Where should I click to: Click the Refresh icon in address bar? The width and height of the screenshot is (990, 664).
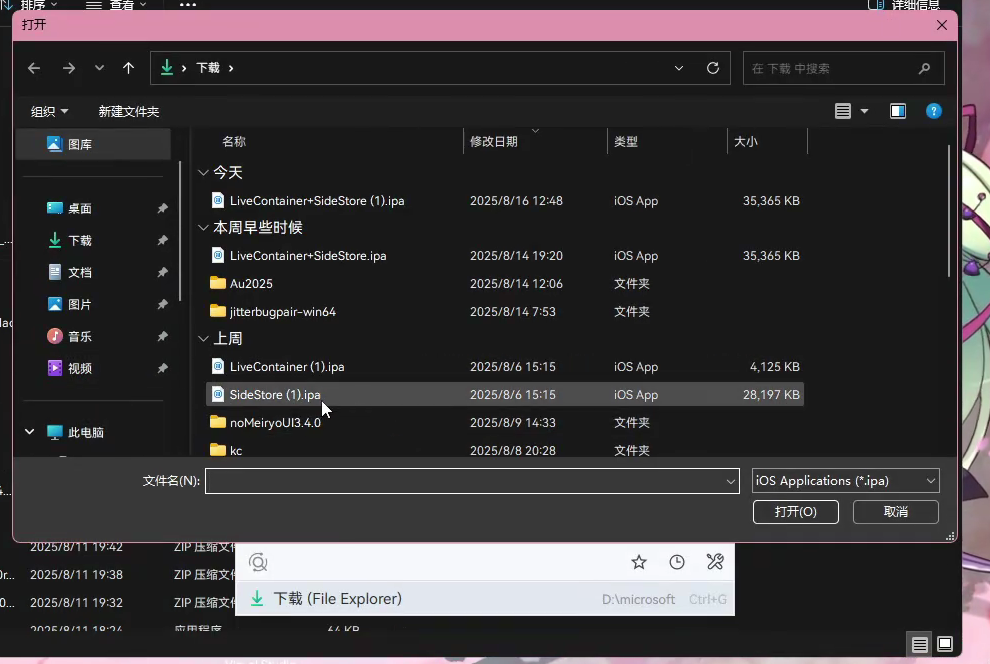point(712,68)
